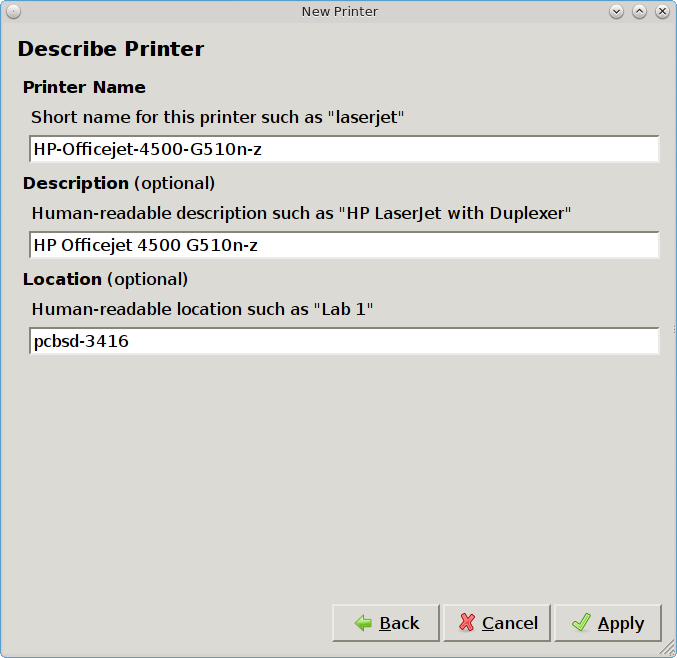Click the hint text mentioning "laserjet"

pyautogui.click(x=218, y=117)
